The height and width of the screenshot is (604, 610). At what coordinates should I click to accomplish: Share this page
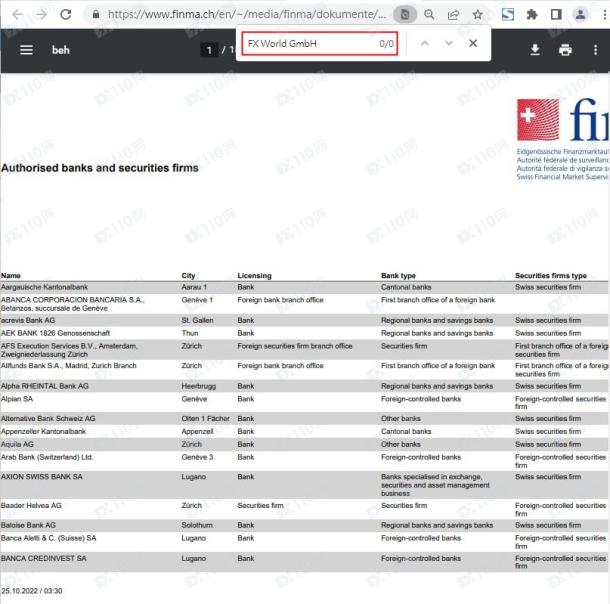453,15
